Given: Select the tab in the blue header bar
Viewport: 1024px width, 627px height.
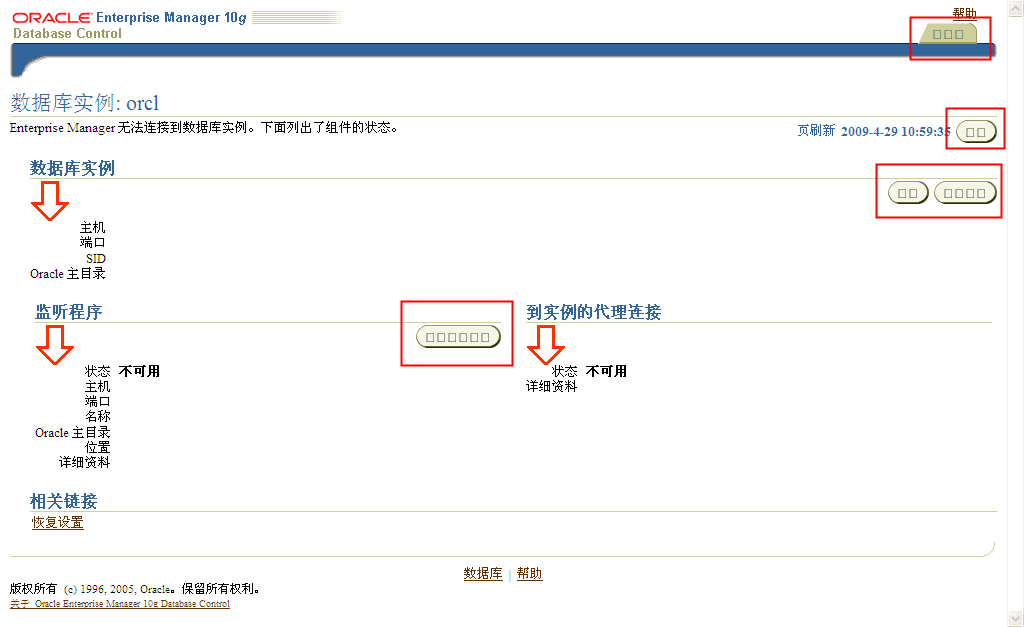Looking at the screenshot, I should 948,34.
